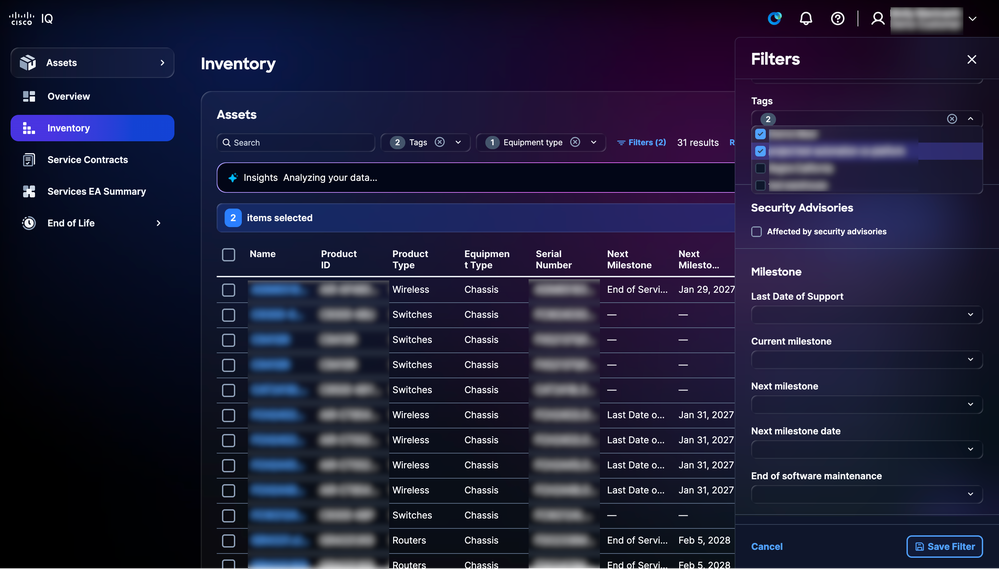Clear the Equipment type filter chip
Screen dimensions: 999x569
pyautogui.click(x=575, y=142)
